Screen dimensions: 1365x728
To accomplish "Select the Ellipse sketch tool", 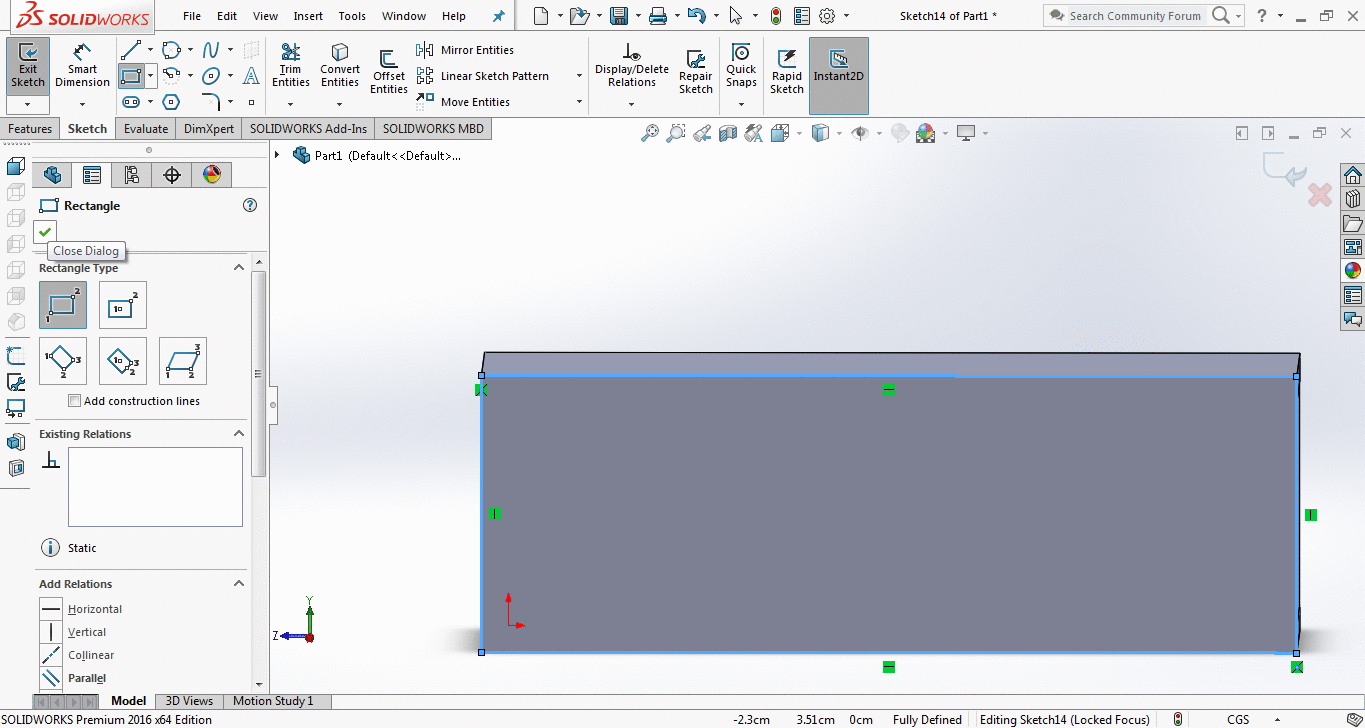I will point(211,76).
